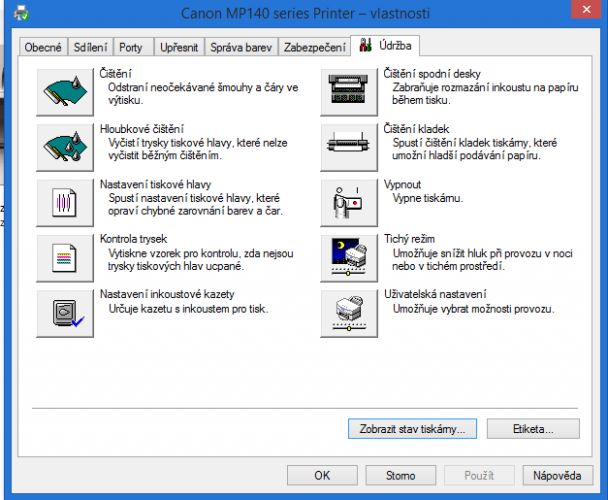Start Čištění spodní desky icon
Viewport: 608px width, 500px height.
(x=349, y=92)
